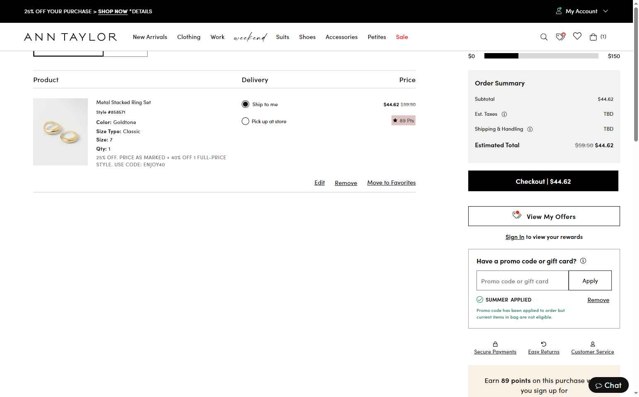Click the SUMMER APPLIED check icon
This screenshot has width=639, height=397.
pyautogui.click(x=480, y=300)
